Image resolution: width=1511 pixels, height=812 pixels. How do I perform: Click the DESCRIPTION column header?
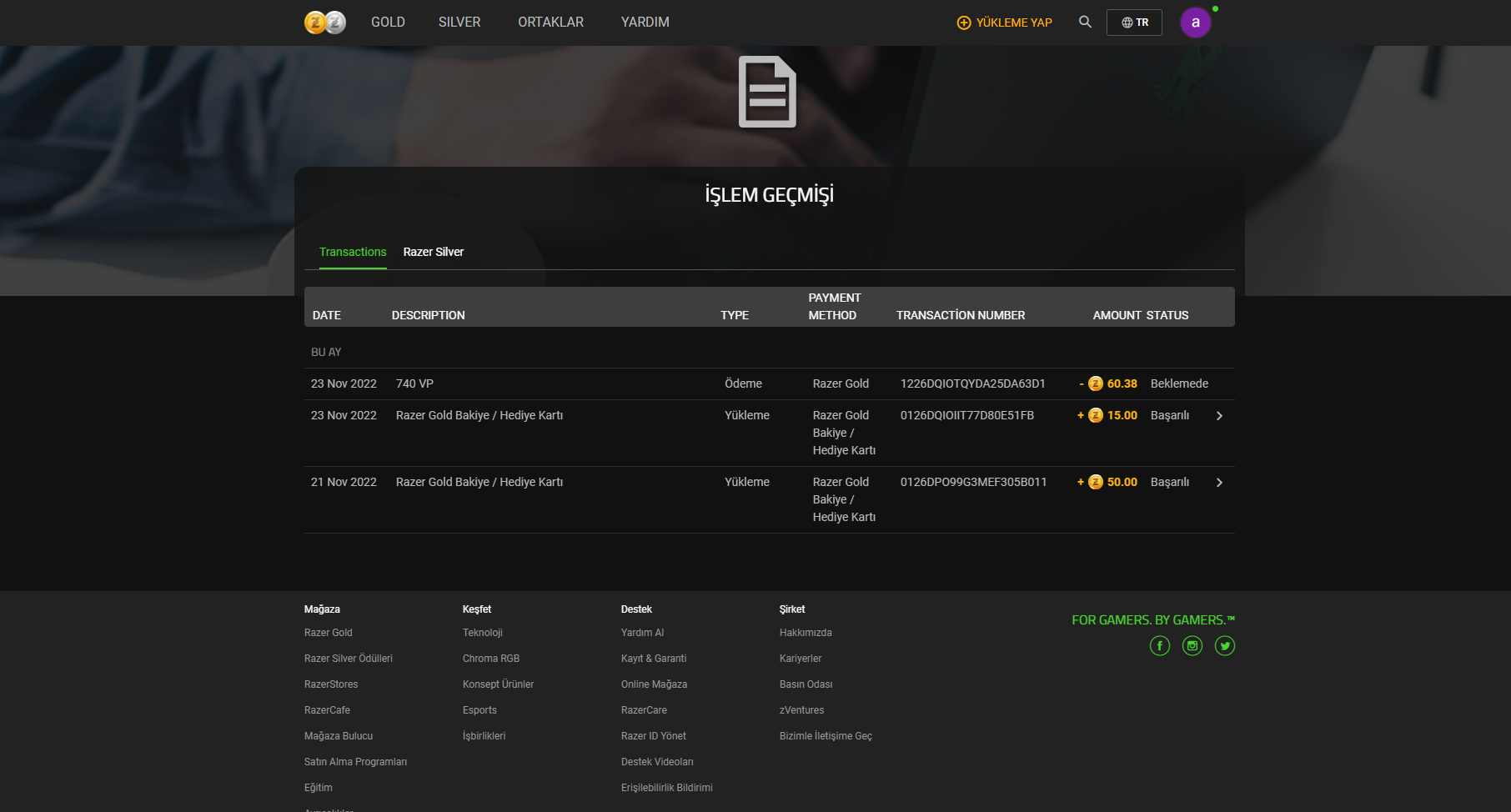[x=429, y=315]
